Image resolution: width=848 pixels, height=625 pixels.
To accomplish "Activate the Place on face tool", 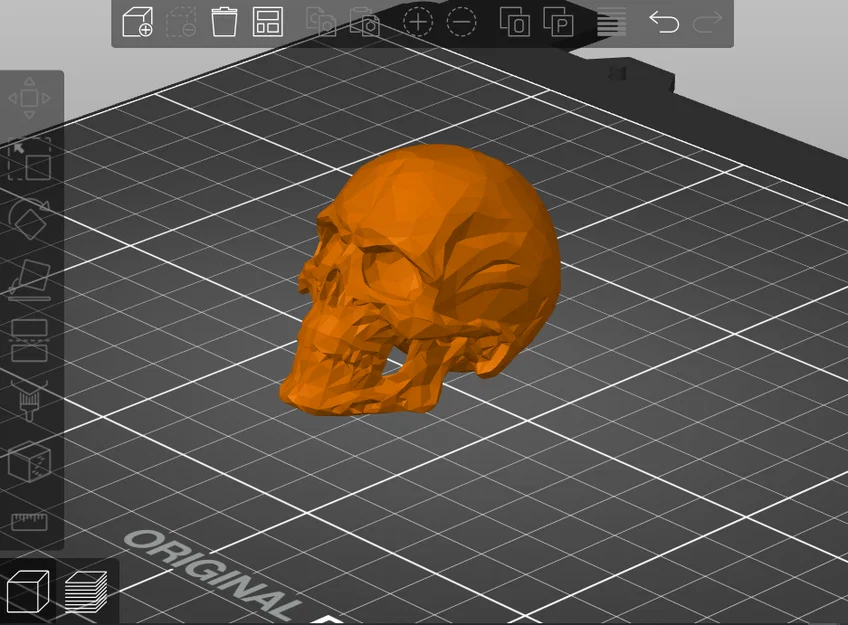I will point(30,278).
